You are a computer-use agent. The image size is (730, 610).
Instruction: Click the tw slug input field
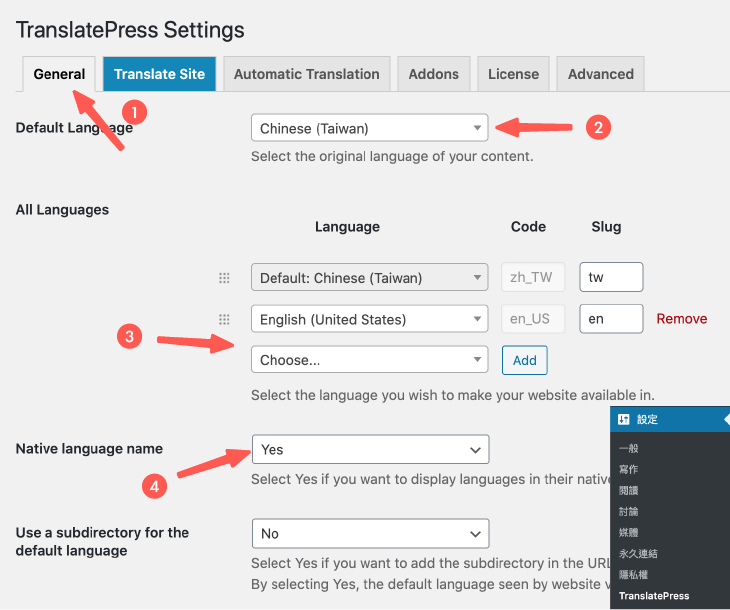(611, 277)
